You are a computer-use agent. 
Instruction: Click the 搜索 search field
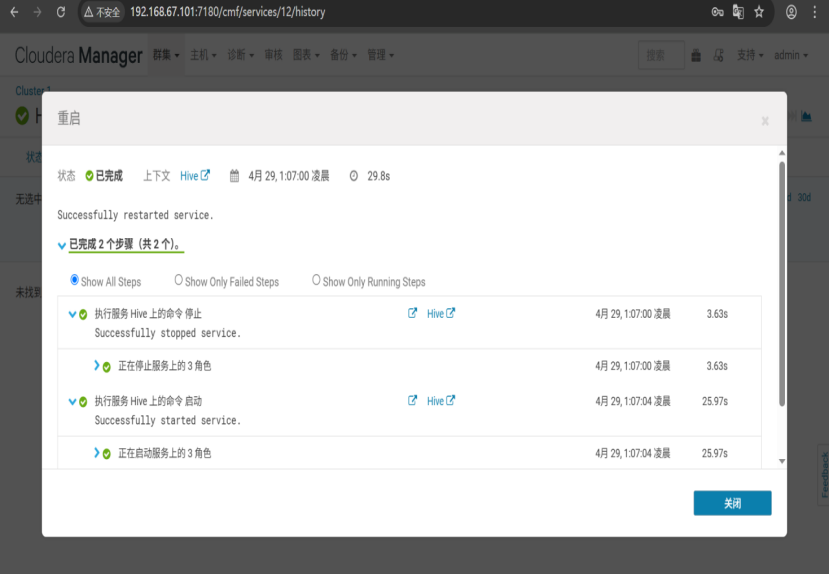click(x=661, y=55)
